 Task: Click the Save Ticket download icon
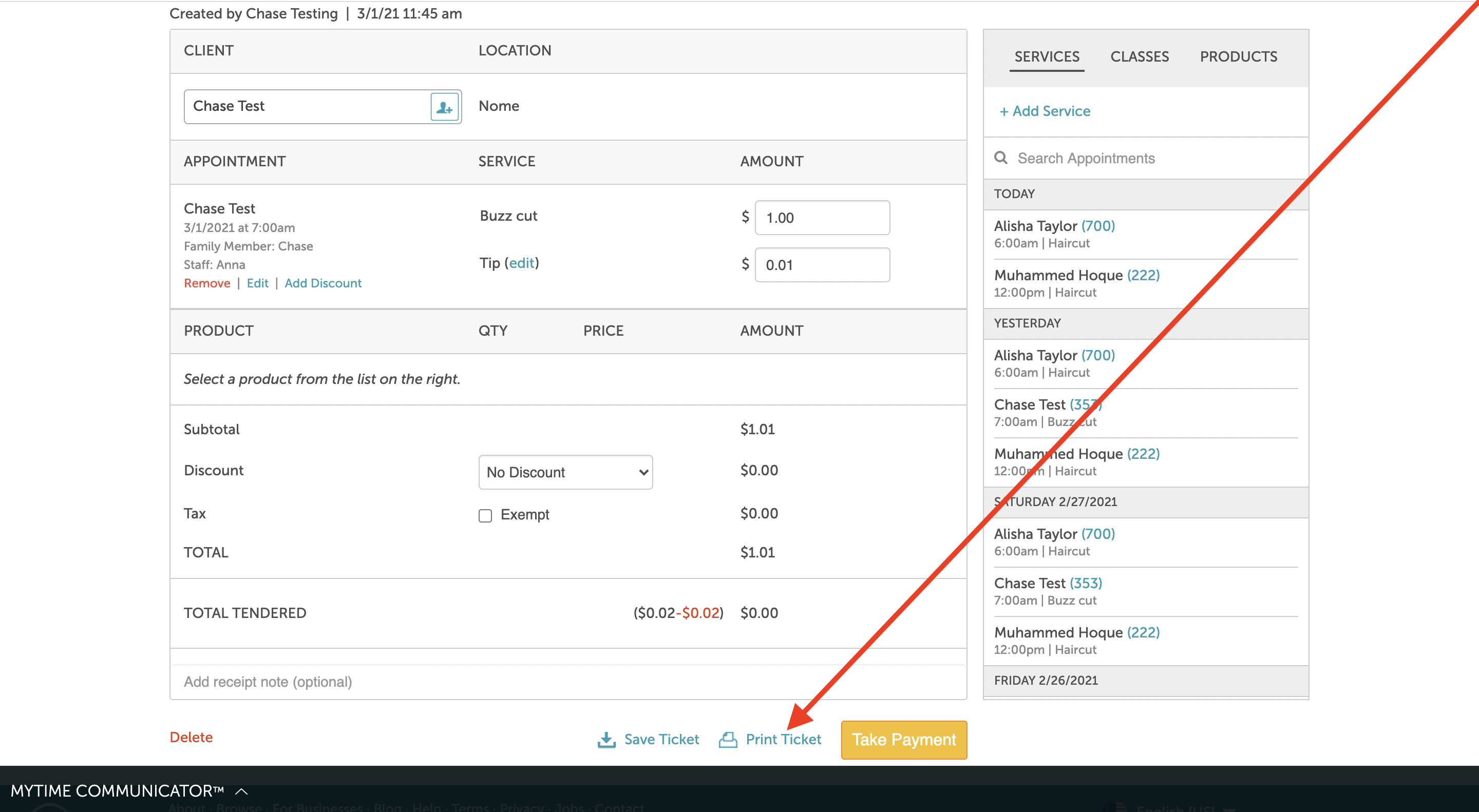point(606,739)
